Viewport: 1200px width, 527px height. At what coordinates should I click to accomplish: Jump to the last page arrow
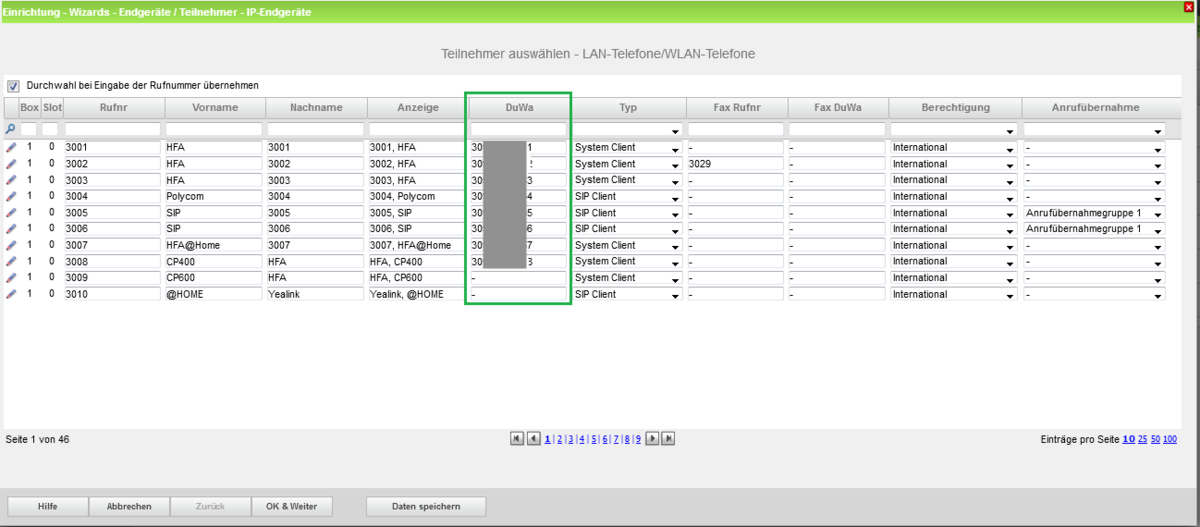click(x=668, y=439)
